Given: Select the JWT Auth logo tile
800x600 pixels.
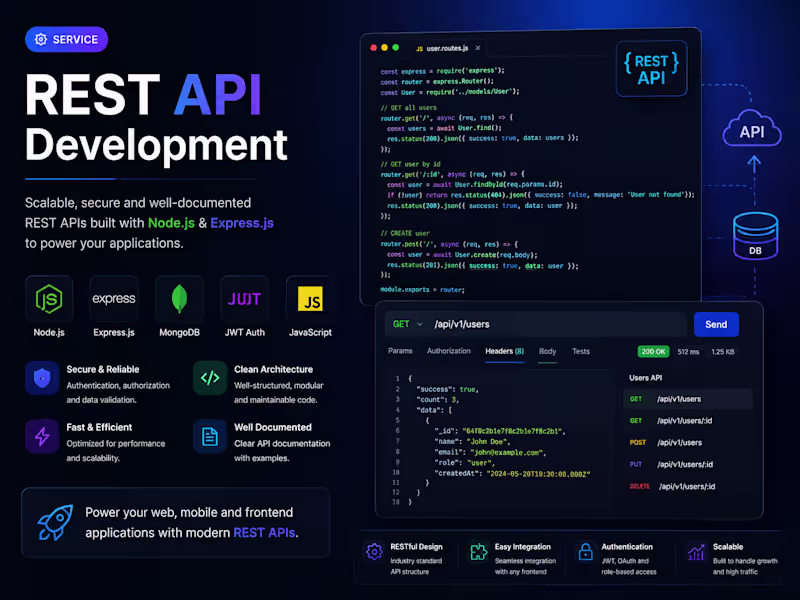Looking at the screenshot, I should point(244,299).
